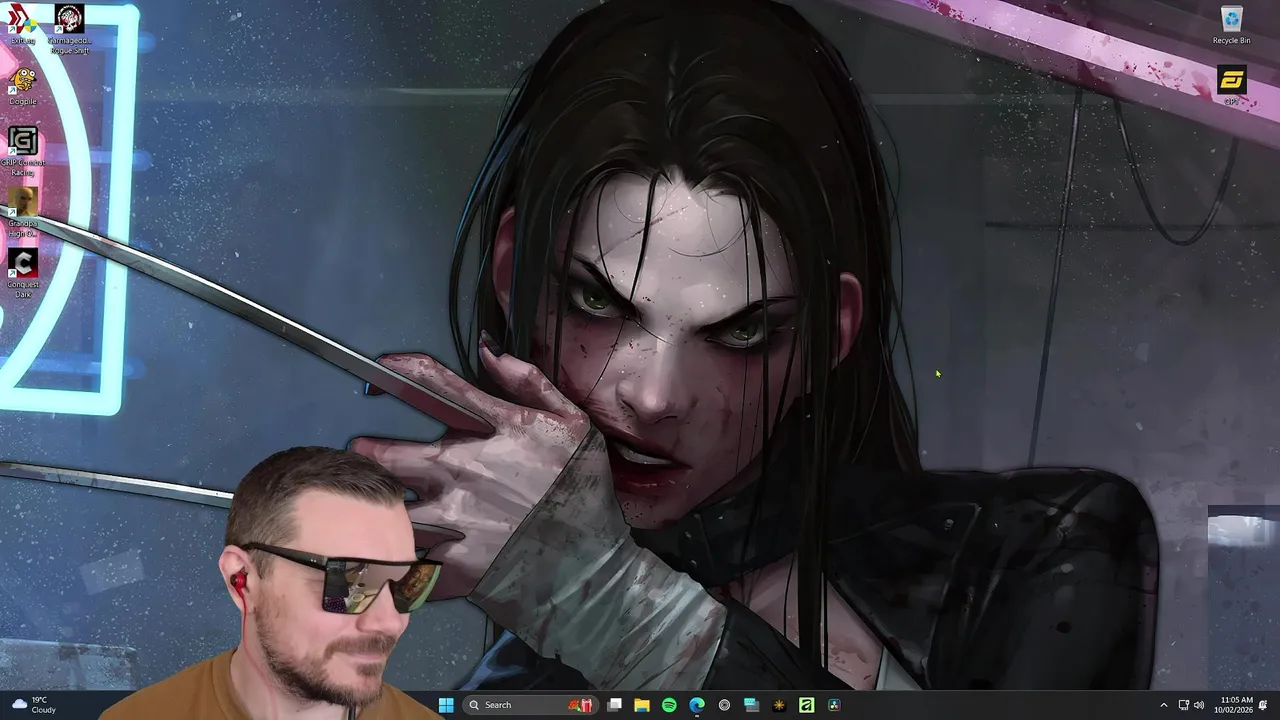The width and height of the screenshot is (1280, 720).
Task: Expand the hidden system tray icons
Action: pyautogui.click(x=1163, y=705)
